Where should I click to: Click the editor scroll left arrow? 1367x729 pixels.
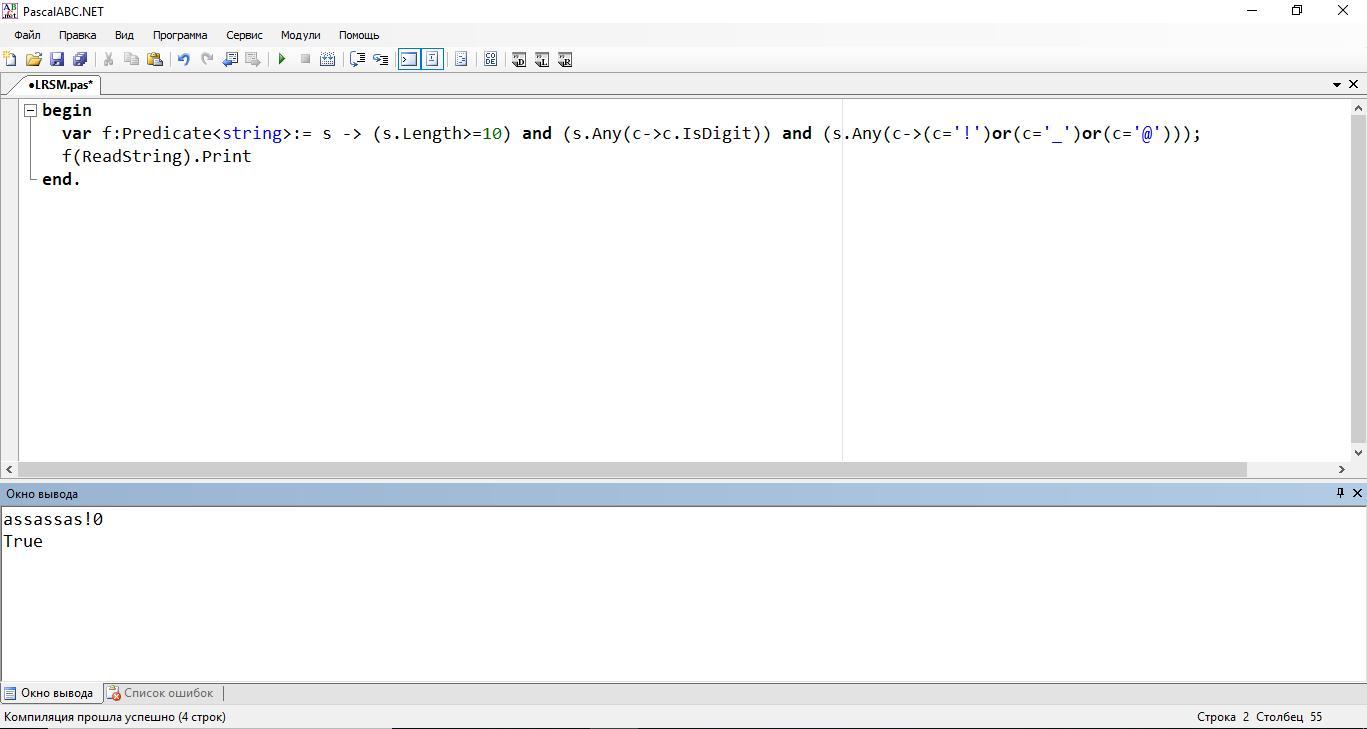pos(9,469)
